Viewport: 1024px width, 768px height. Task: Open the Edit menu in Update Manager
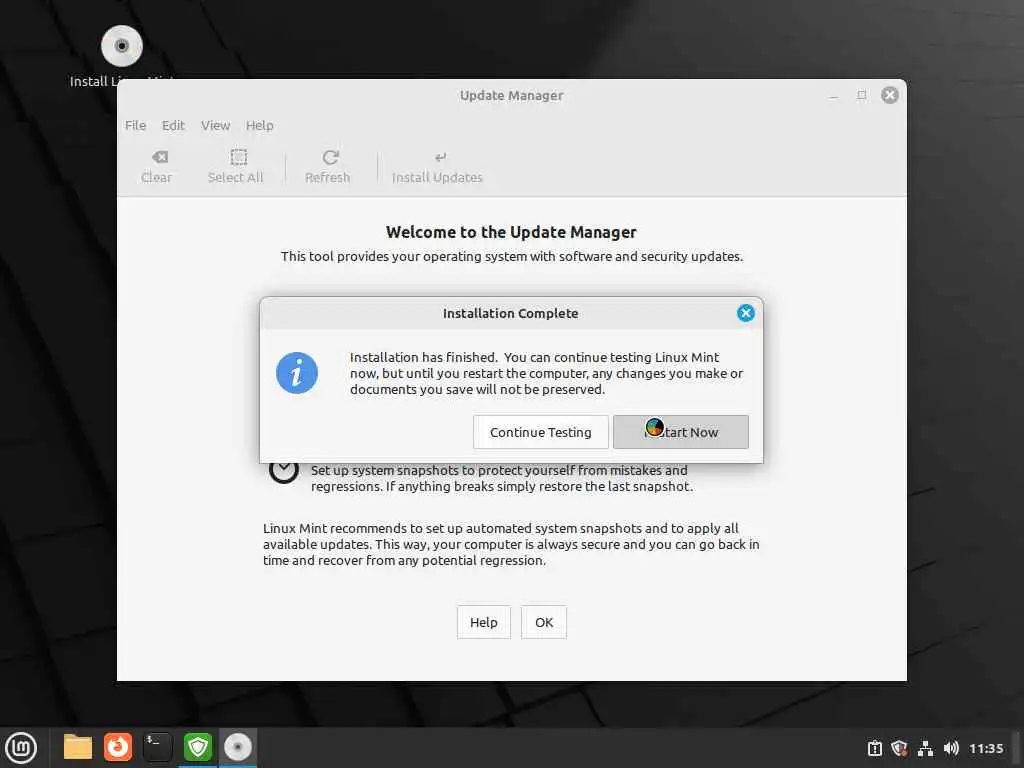click(173, 125)
